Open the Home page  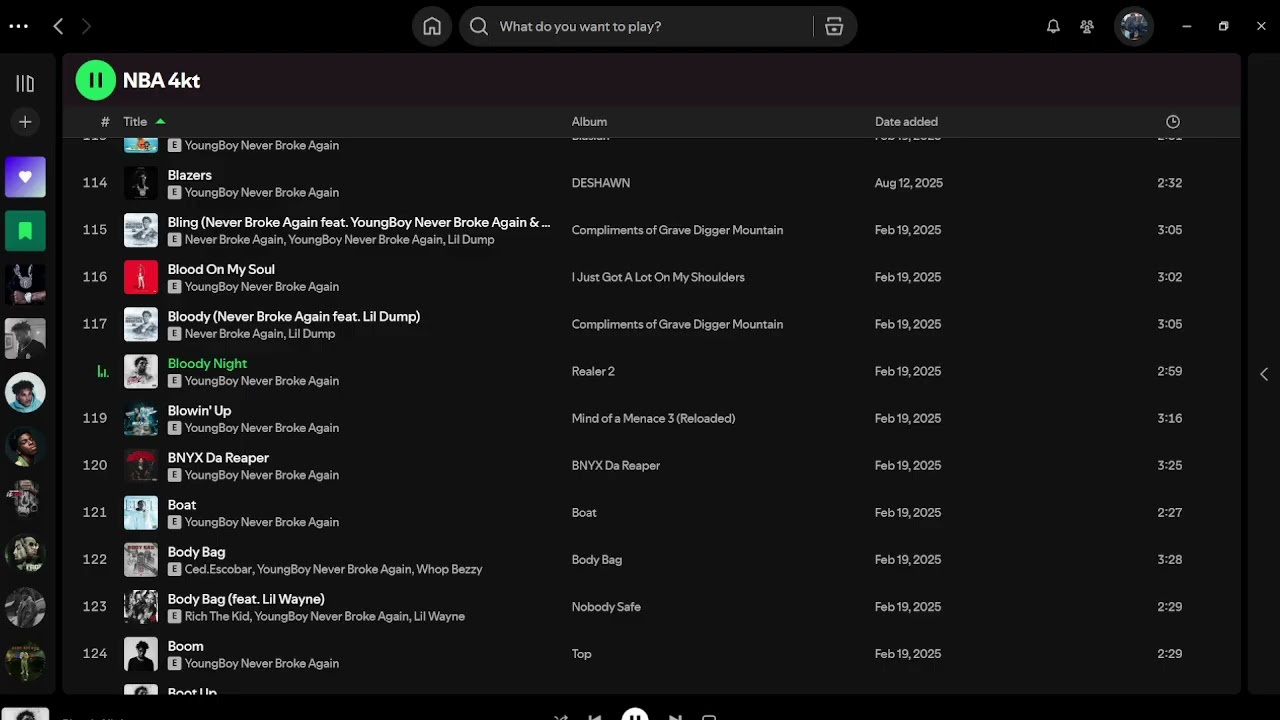[x=432, y=27]
